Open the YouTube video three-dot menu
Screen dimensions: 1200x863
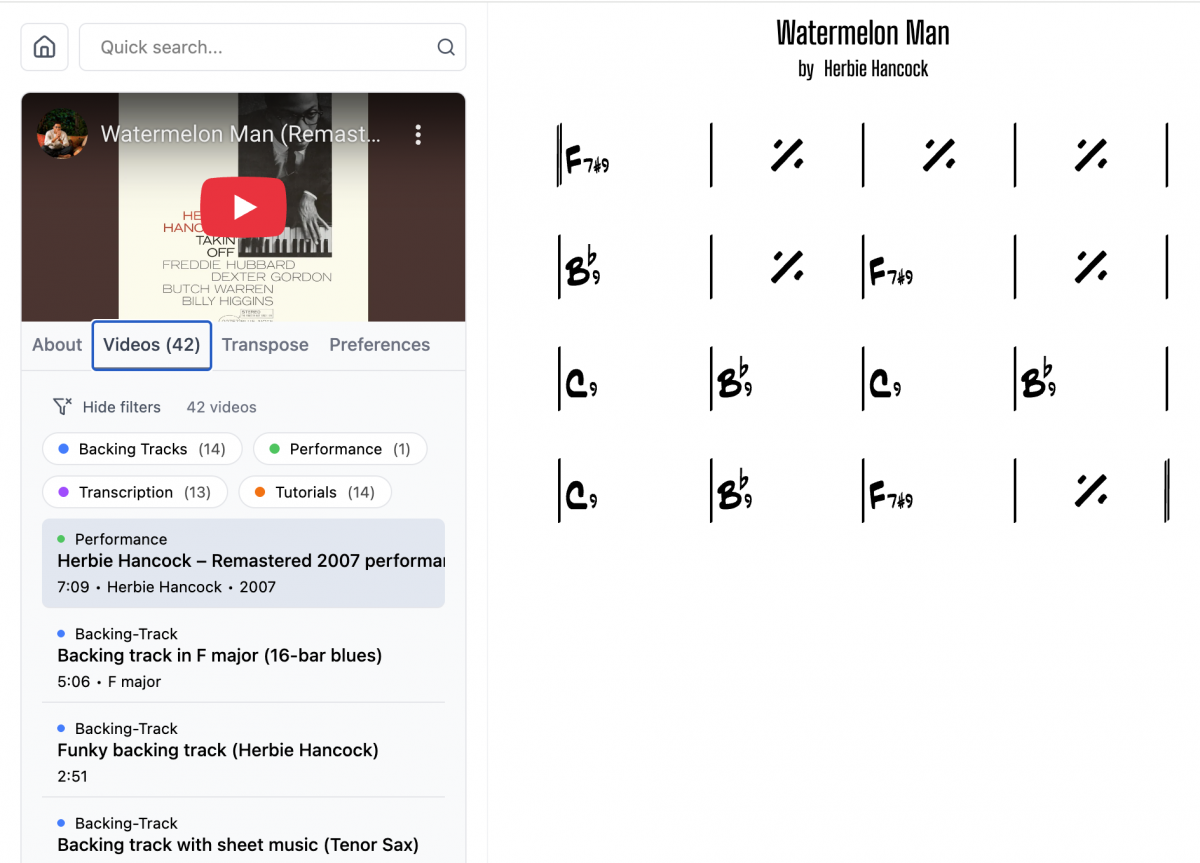418,135
